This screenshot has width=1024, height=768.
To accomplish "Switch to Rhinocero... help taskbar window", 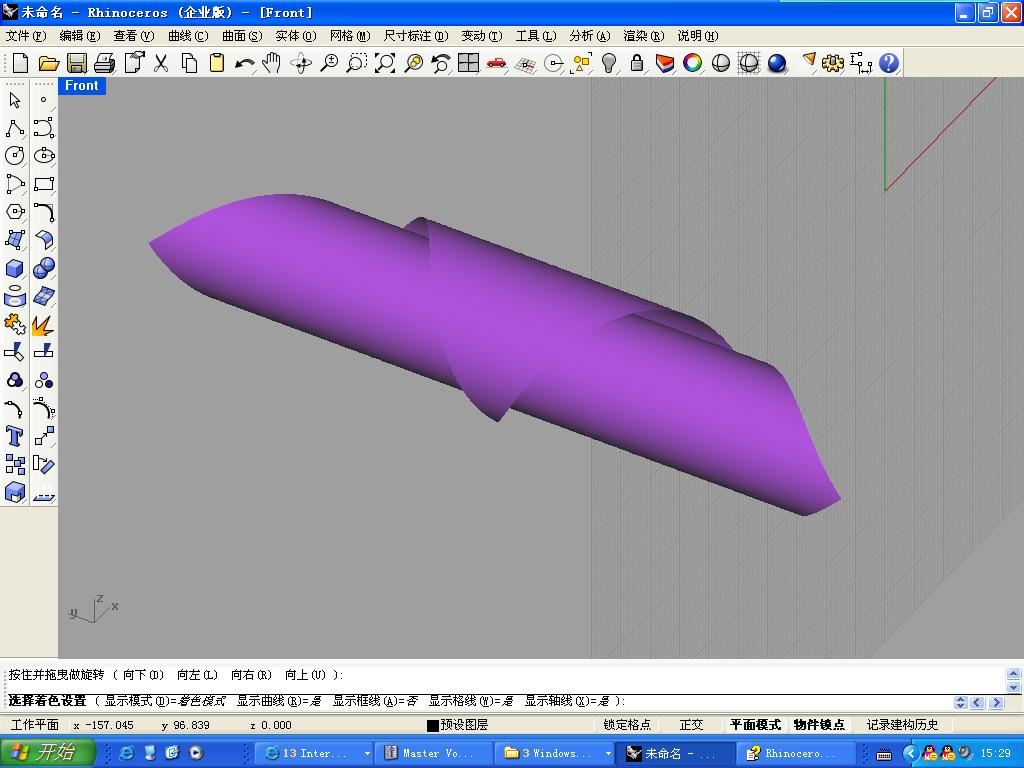I will click(x=795, y=754).
